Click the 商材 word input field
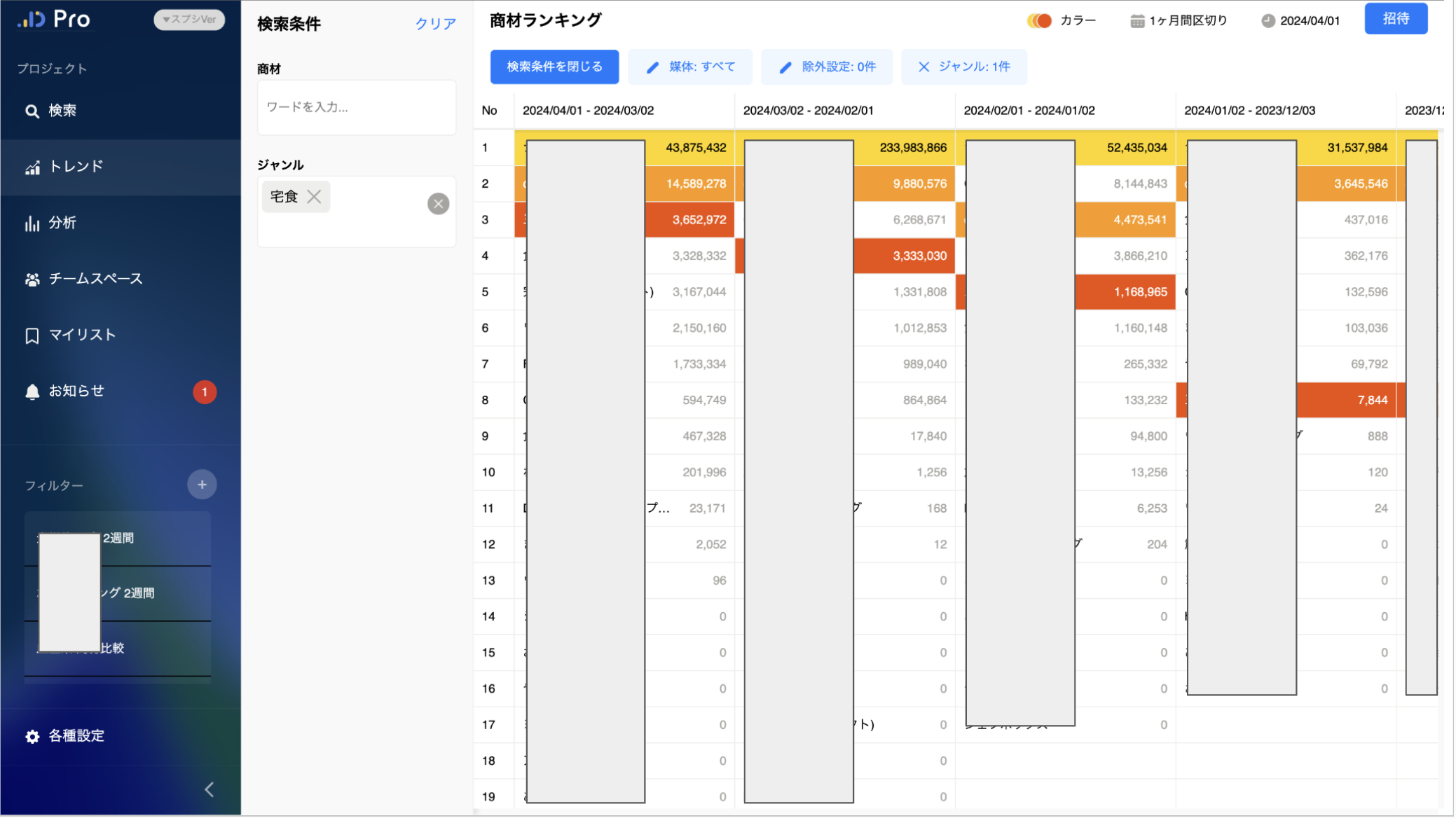 357,108
